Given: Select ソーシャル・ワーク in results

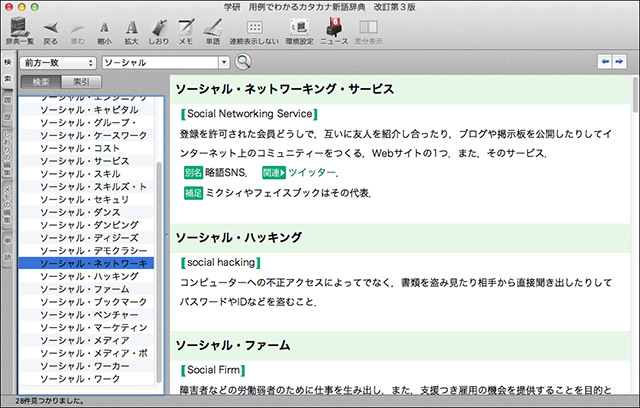Looking at the screenshot, I should pos(86,379).
